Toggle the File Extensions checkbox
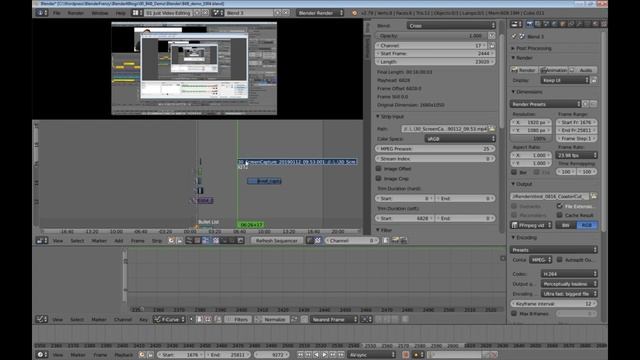This screenshot has height=360, width=640. pyautogui.click(x=560, y=206)
